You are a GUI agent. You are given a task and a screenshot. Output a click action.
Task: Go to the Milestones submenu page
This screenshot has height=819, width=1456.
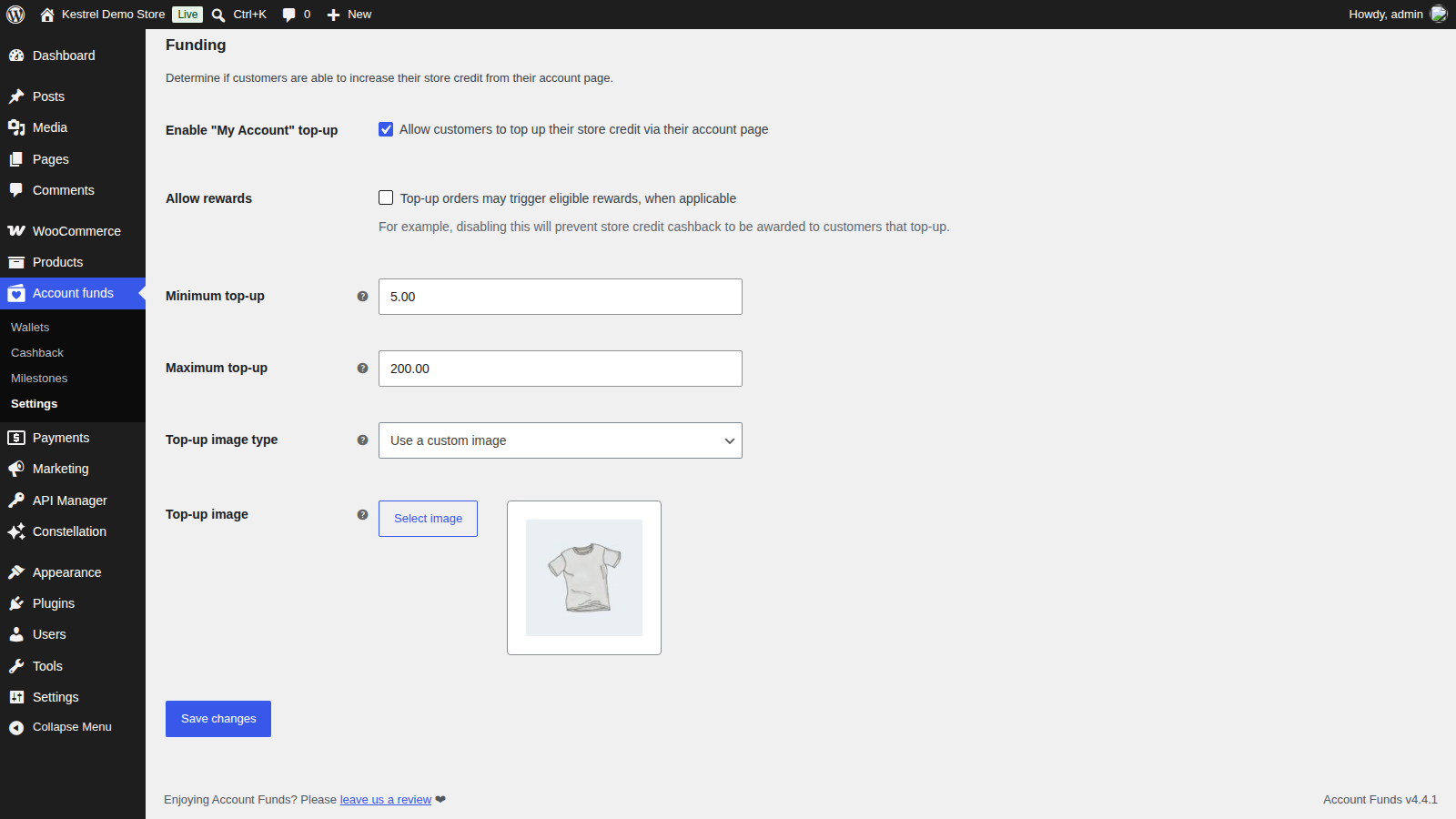pos(39,379)
